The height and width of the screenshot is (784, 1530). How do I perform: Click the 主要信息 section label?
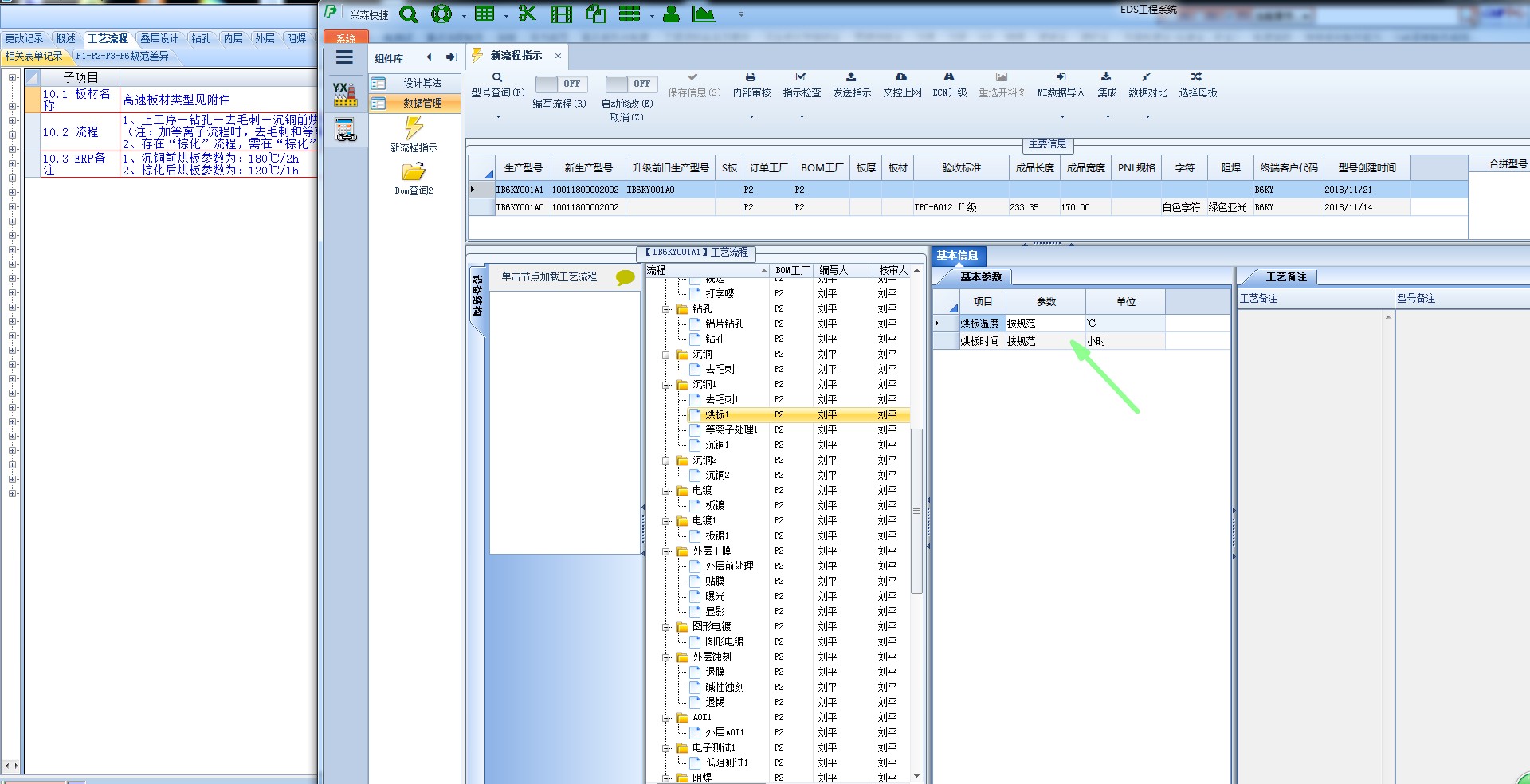[1047, 144]
